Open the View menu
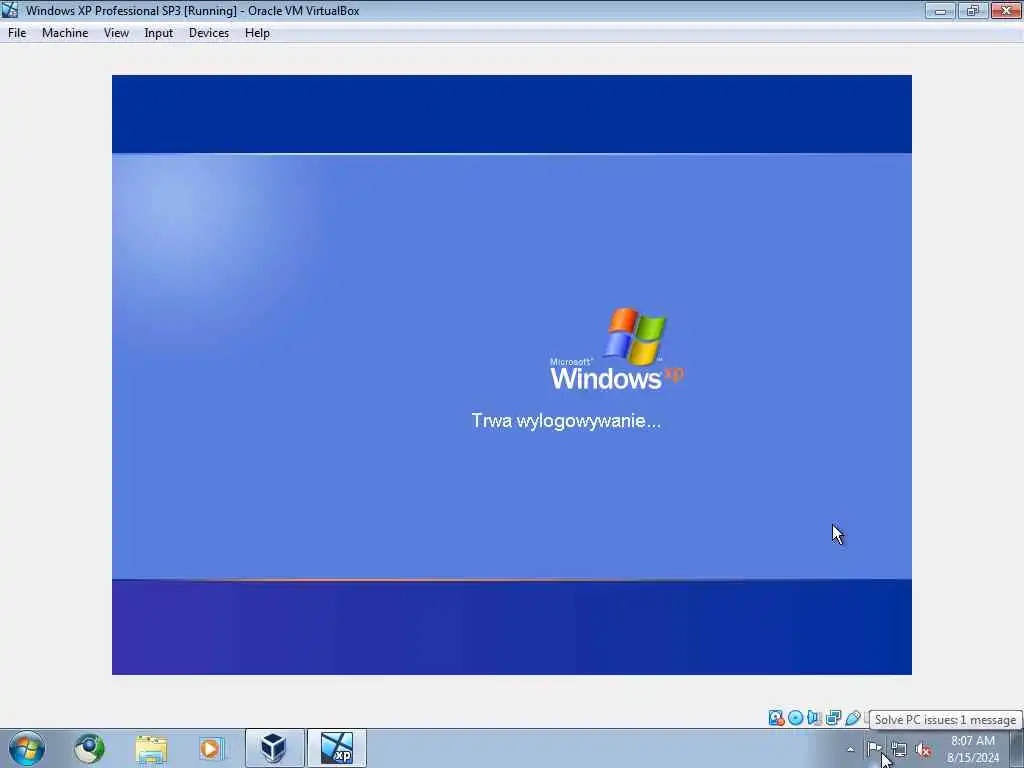 (x=116, y=33)
